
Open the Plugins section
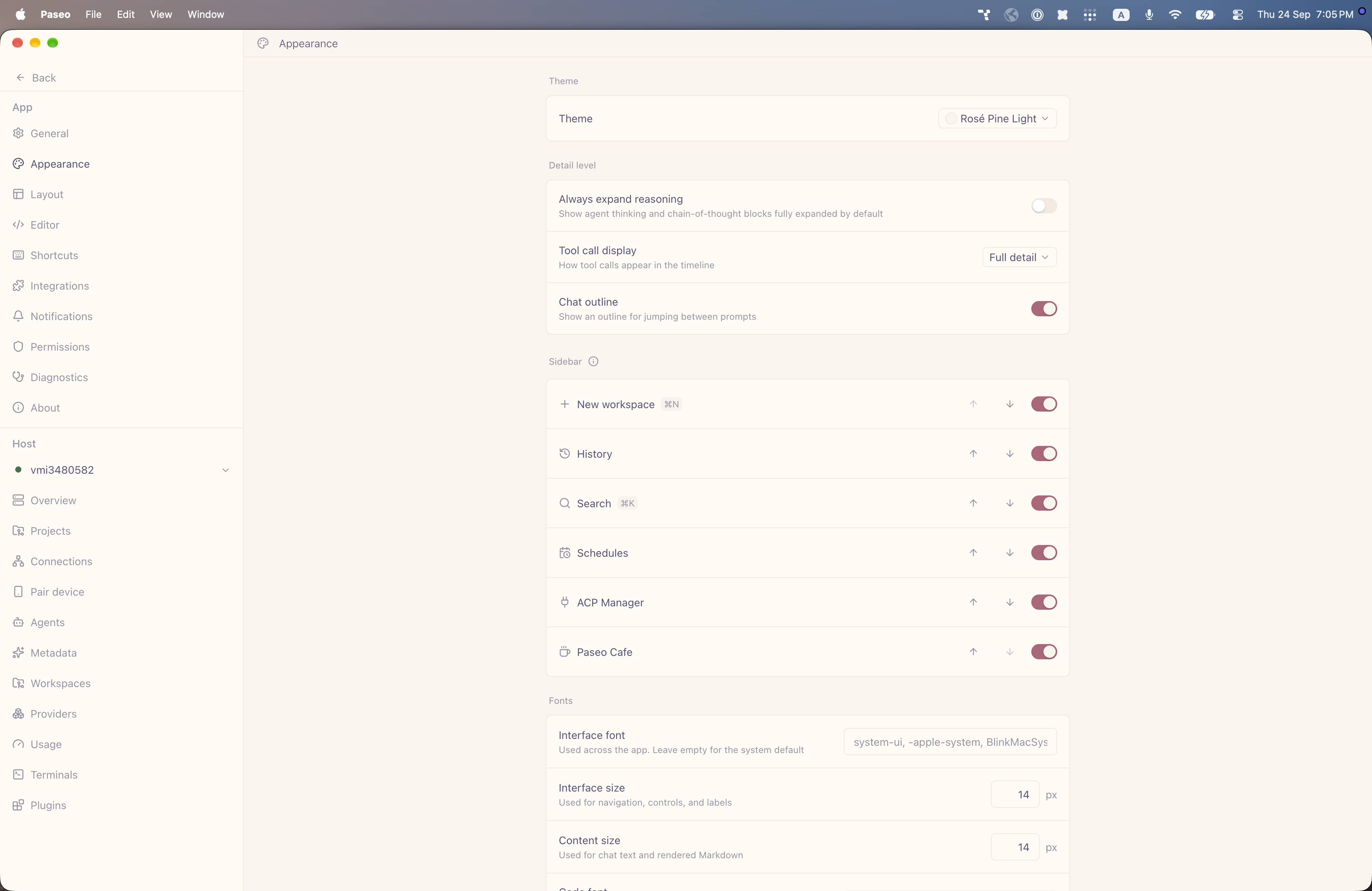click(122, 805)
